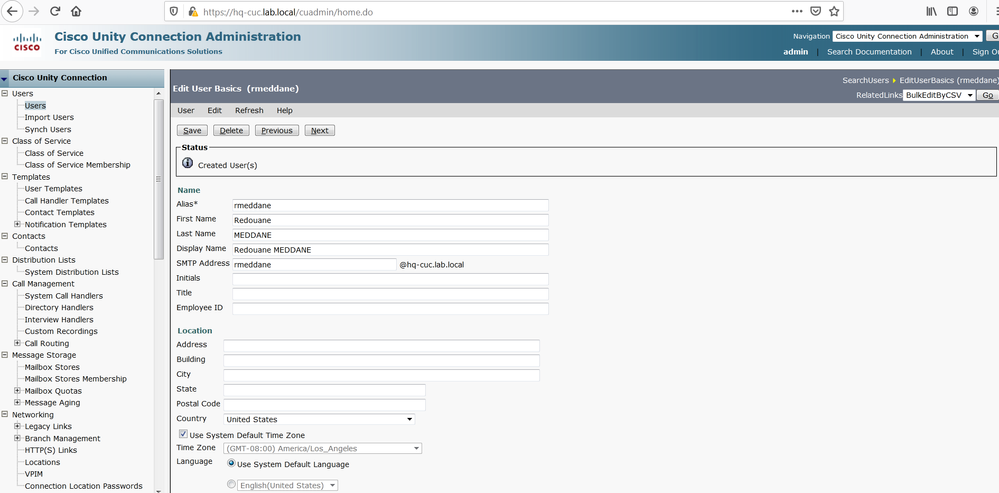Open Directory Handlers

point(59,308)
